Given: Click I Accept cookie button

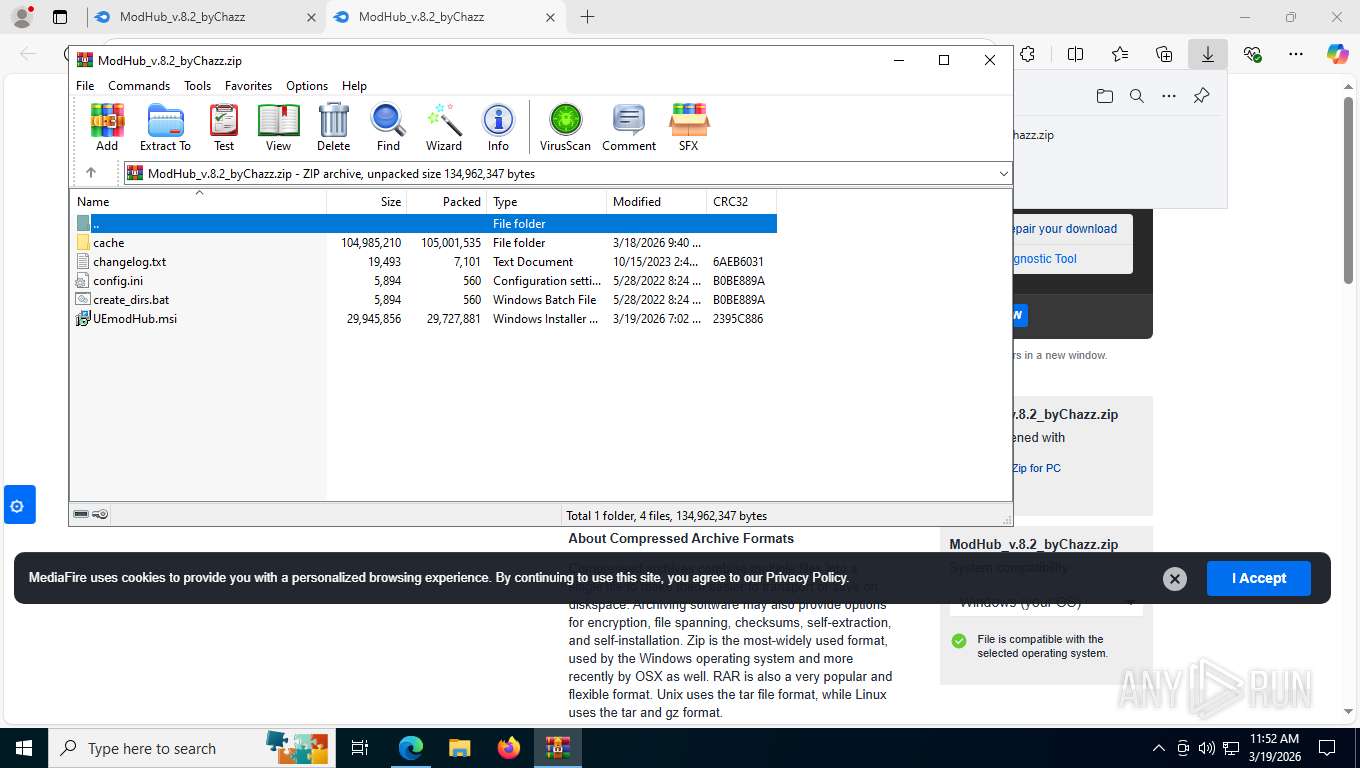Looking at the screenshot, I should (x=1258, y=578).
